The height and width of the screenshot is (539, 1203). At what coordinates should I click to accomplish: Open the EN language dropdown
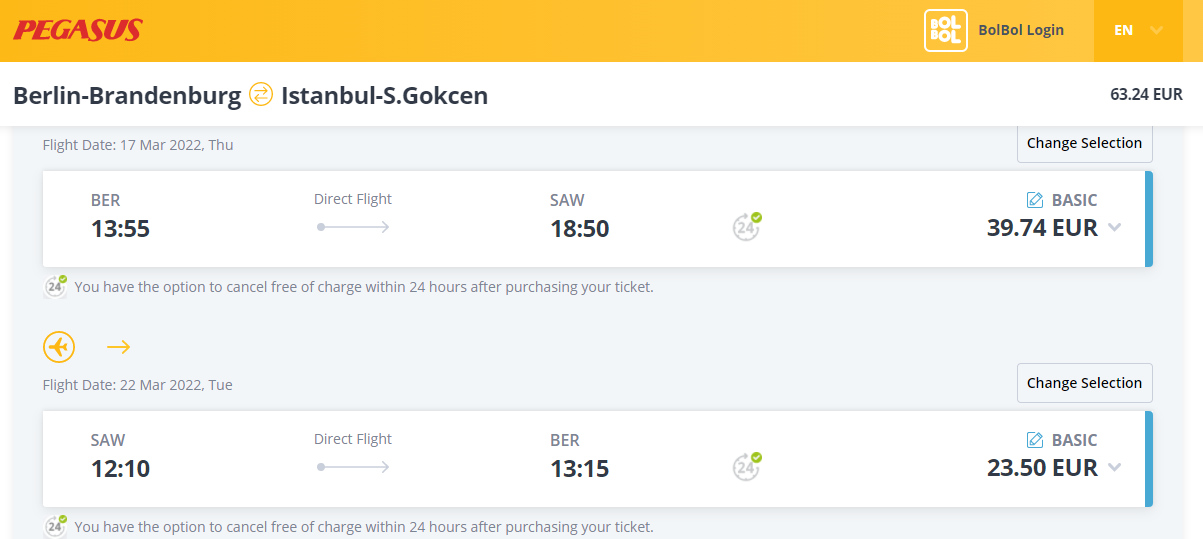point(1139,30)
